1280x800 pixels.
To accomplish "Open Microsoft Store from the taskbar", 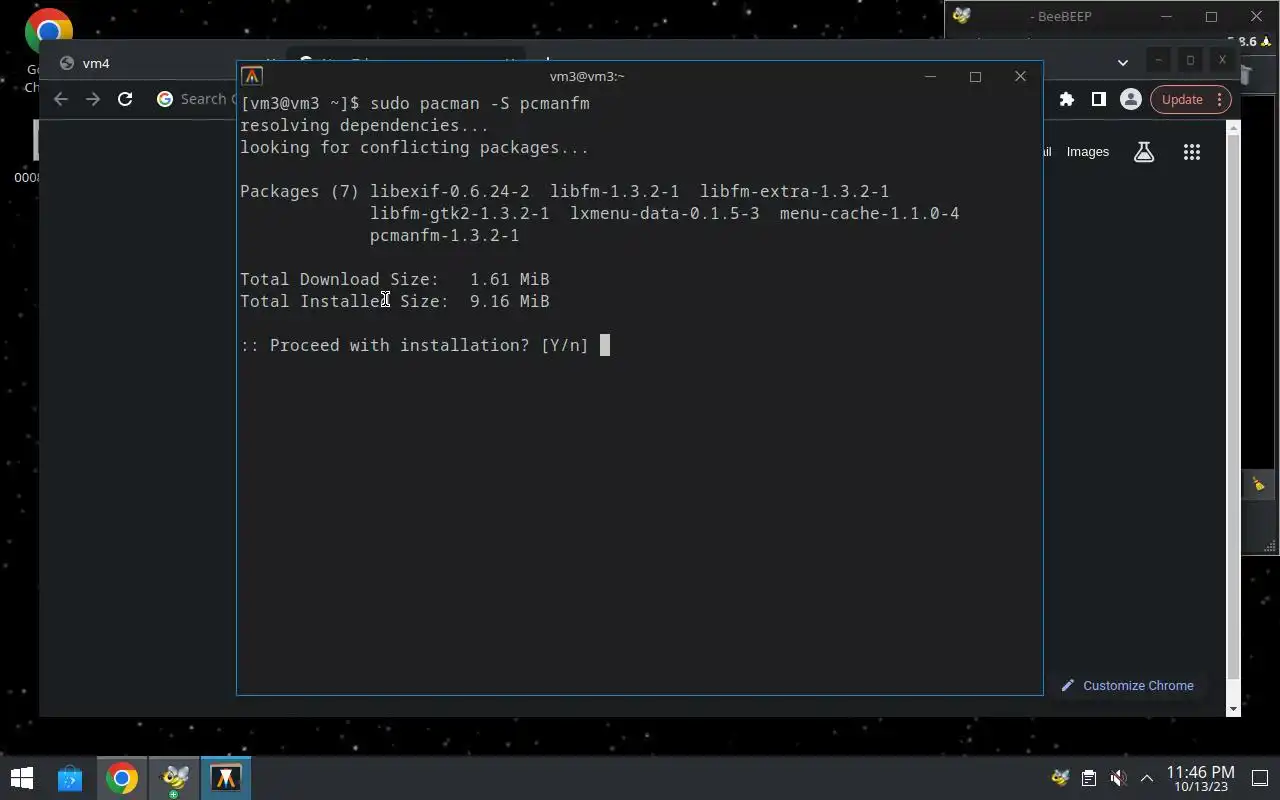I will [69, 778].
